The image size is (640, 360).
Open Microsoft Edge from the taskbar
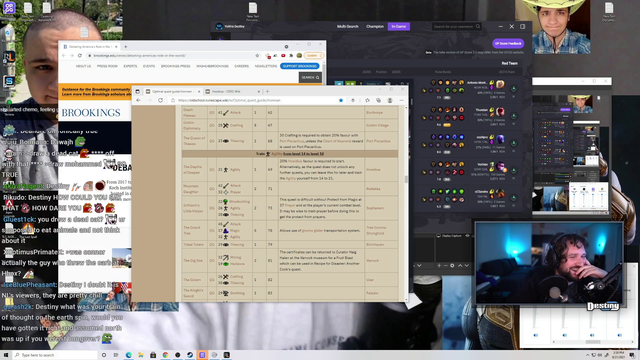pos(129,355)
